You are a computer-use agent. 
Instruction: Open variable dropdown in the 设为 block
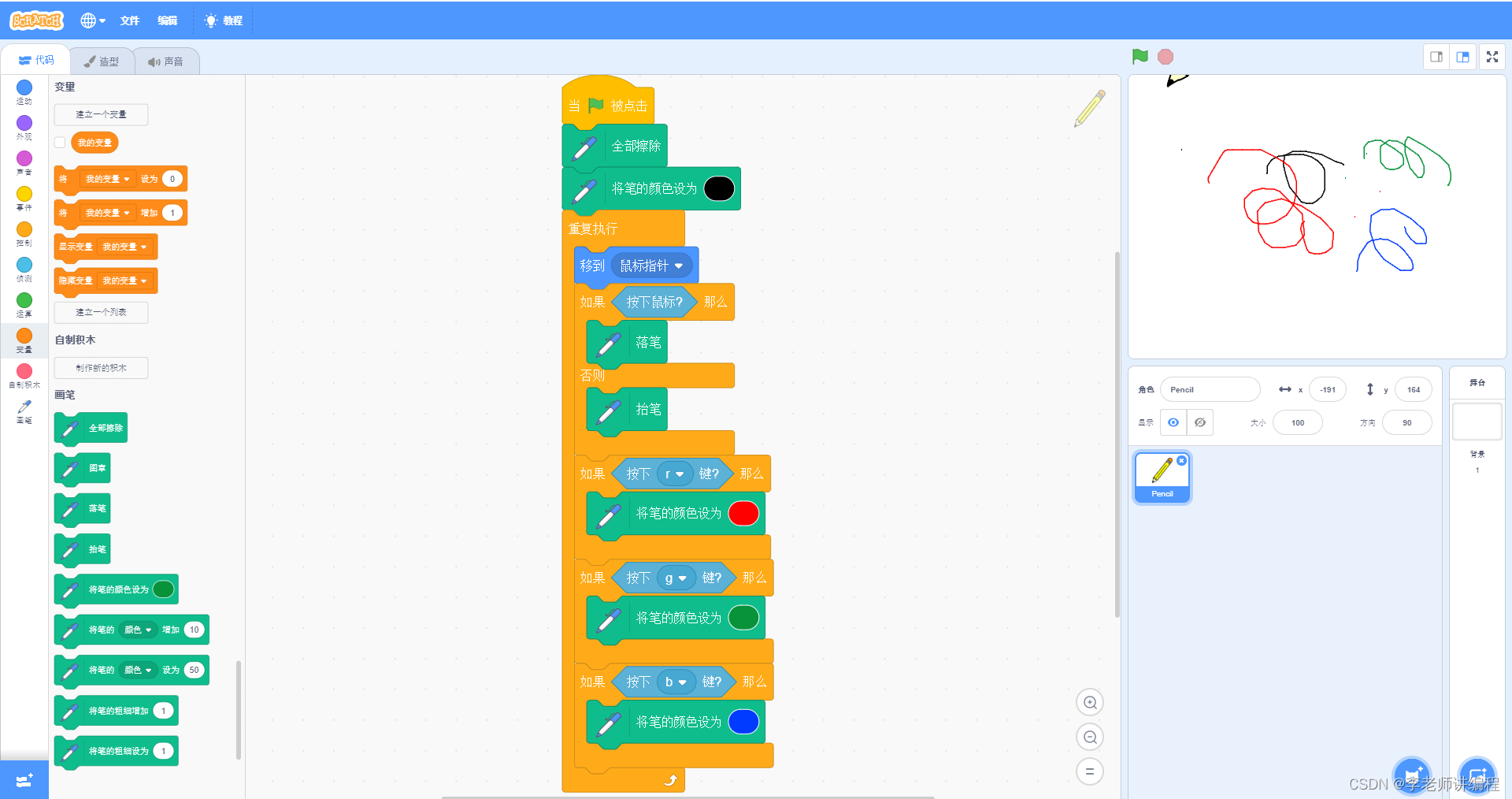pyautogui.click(x=108, y=179)
